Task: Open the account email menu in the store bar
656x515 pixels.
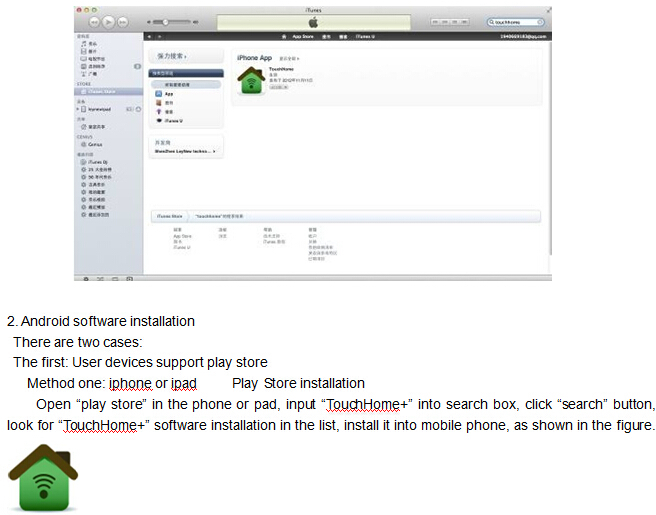Action: 523,37
